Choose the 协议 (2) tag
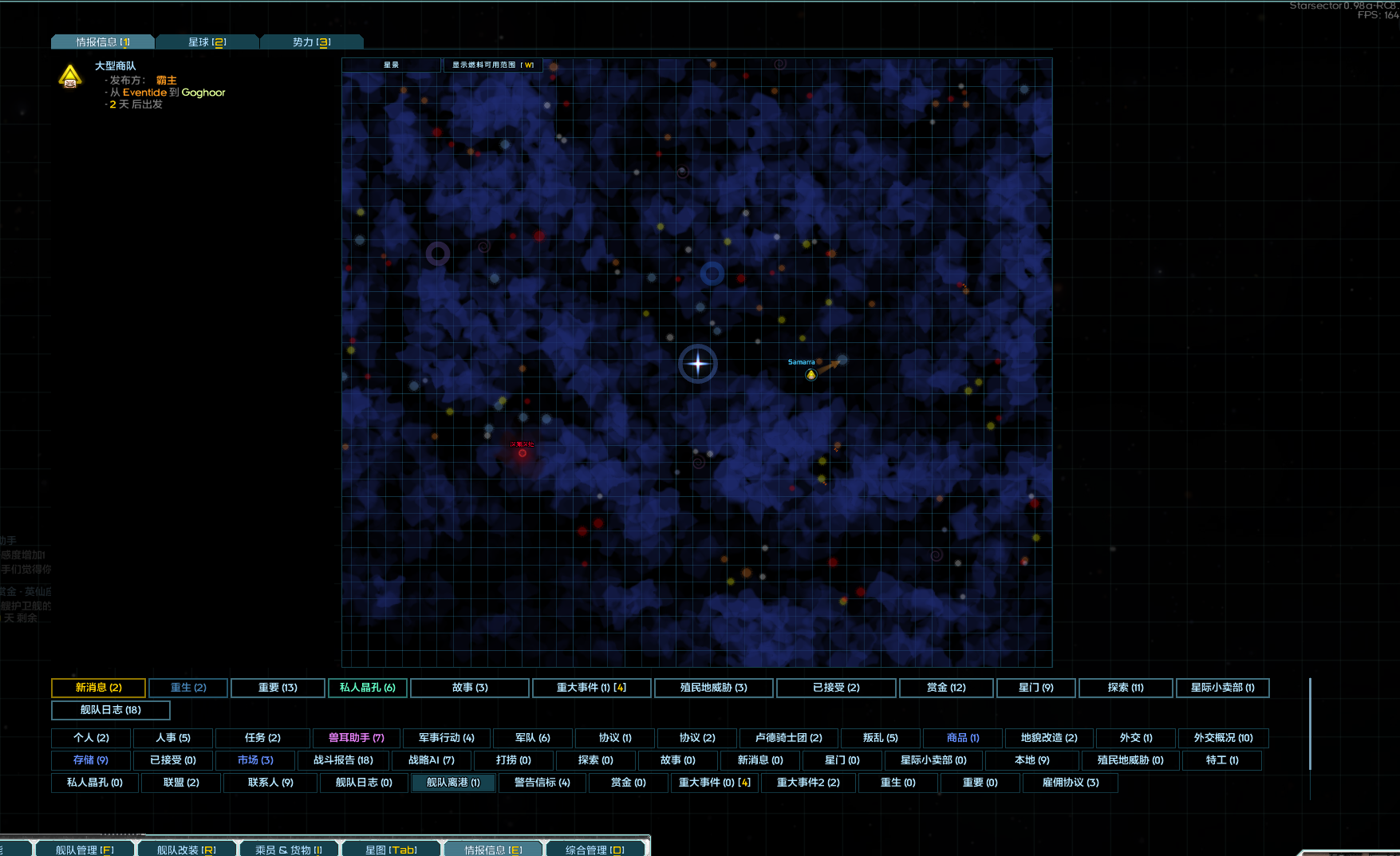 point(697,738)
